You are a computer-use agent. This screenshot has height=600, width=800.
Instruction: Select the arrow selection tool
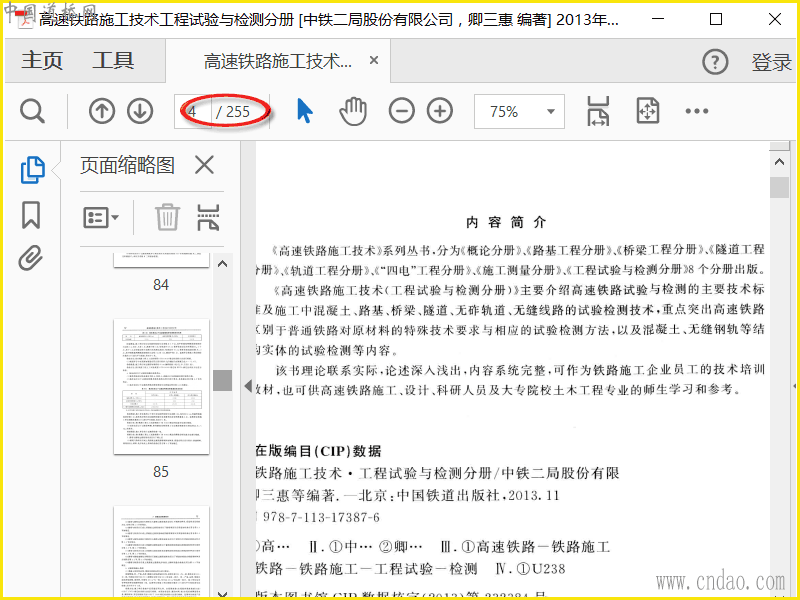pos(305,111)
